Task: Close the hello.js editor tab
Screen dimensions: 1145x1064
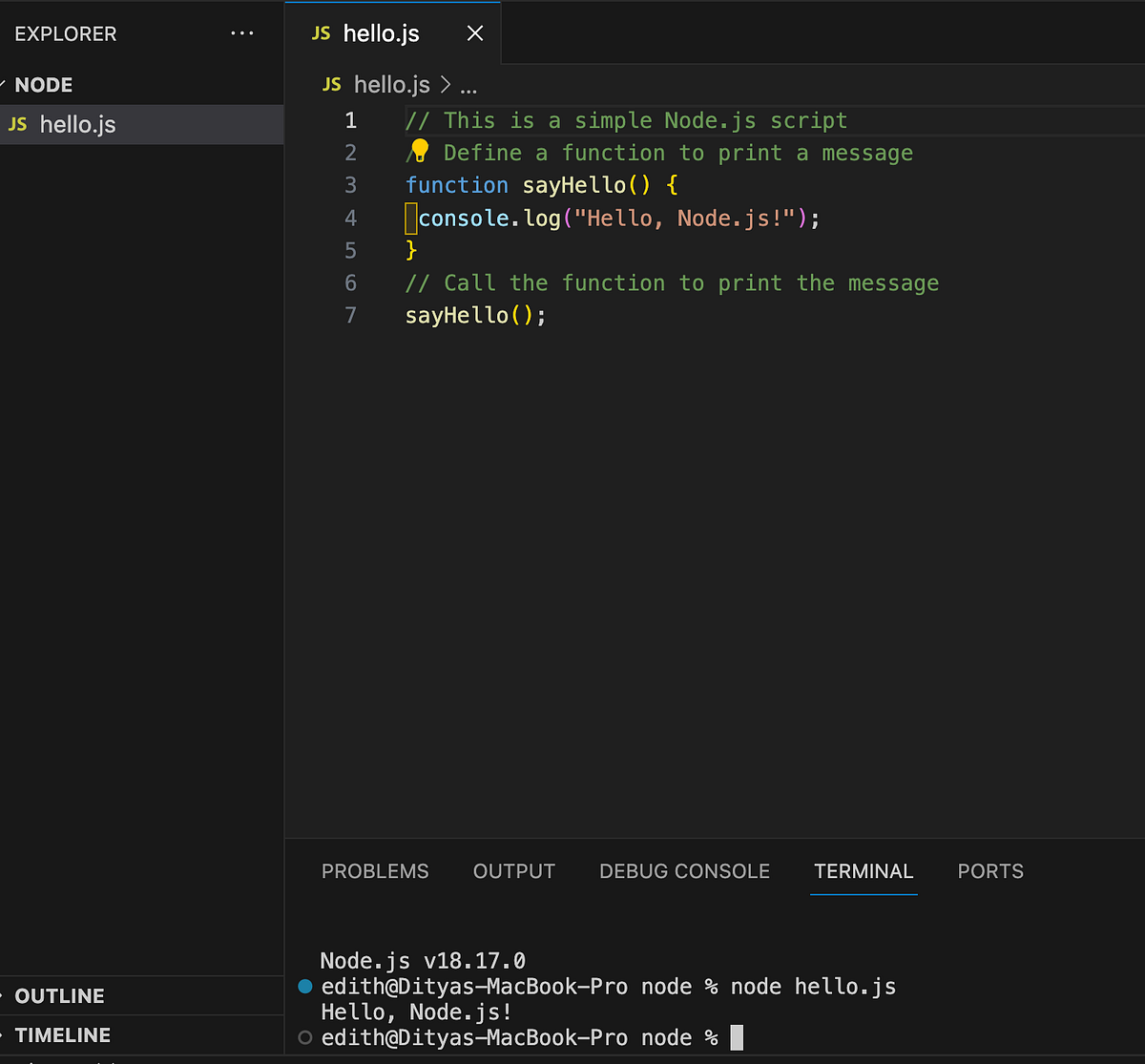Action: click(x=475, y=32)
